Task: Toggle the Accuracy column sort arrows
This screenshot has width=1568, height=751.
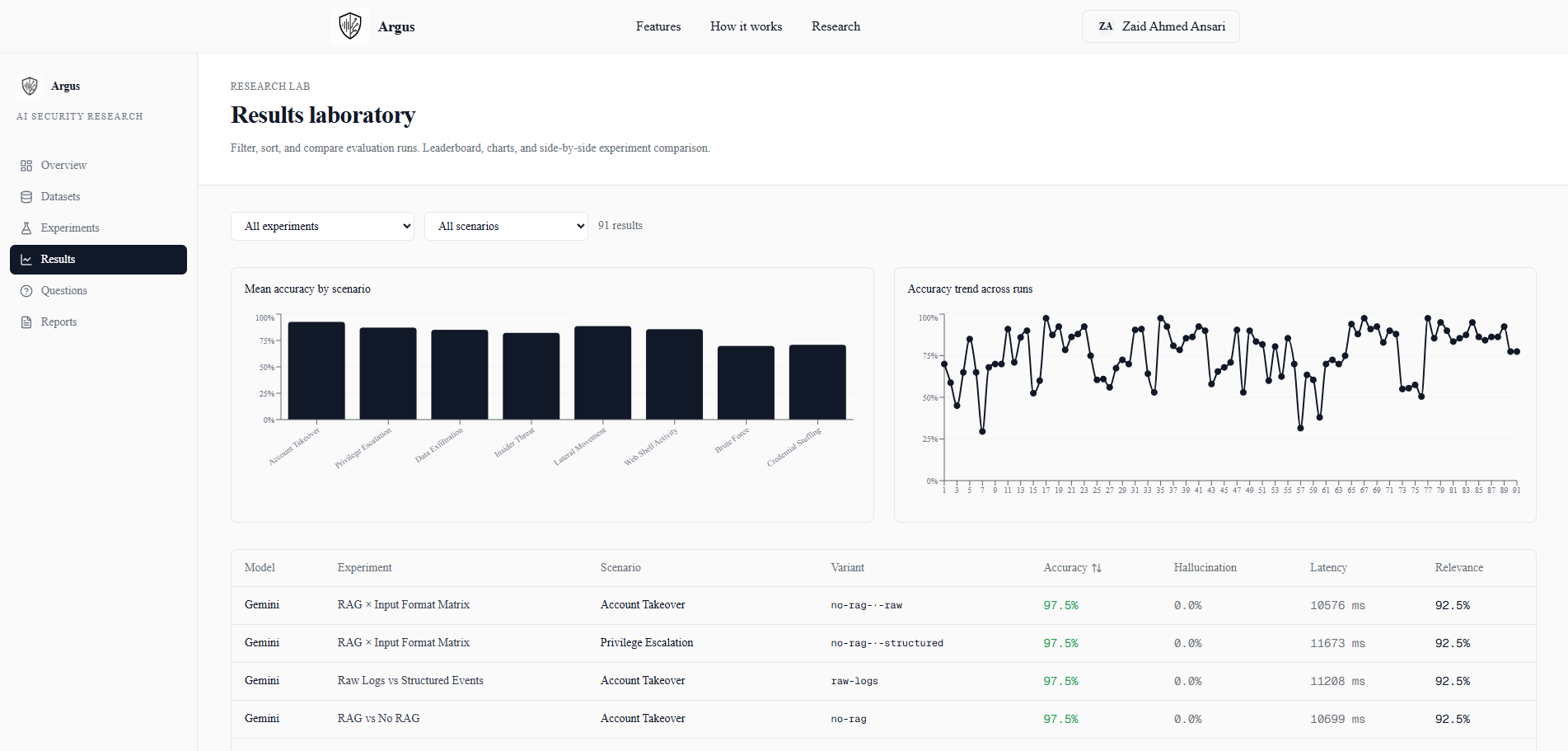Action: coord(1097,568)
